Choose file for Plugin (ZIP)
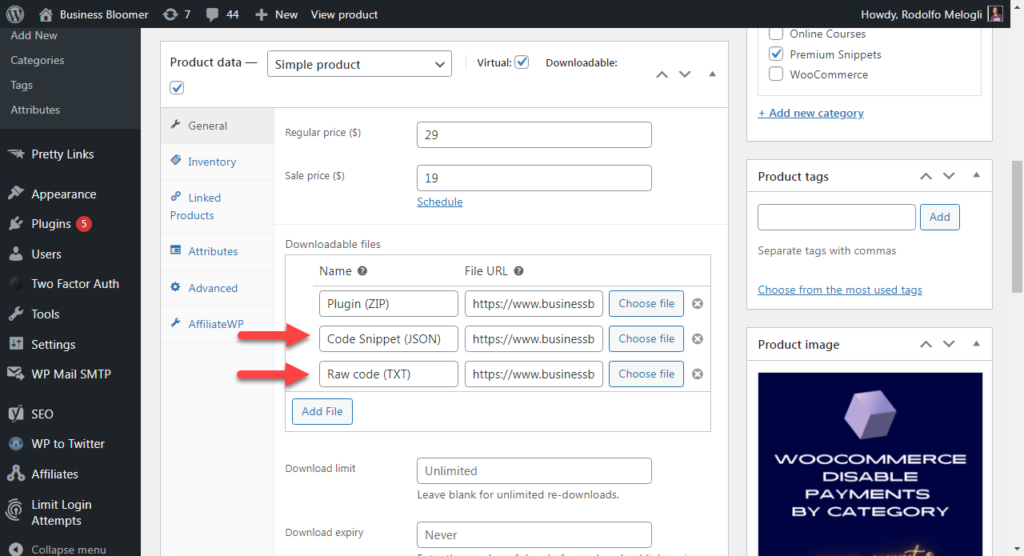 646,304
